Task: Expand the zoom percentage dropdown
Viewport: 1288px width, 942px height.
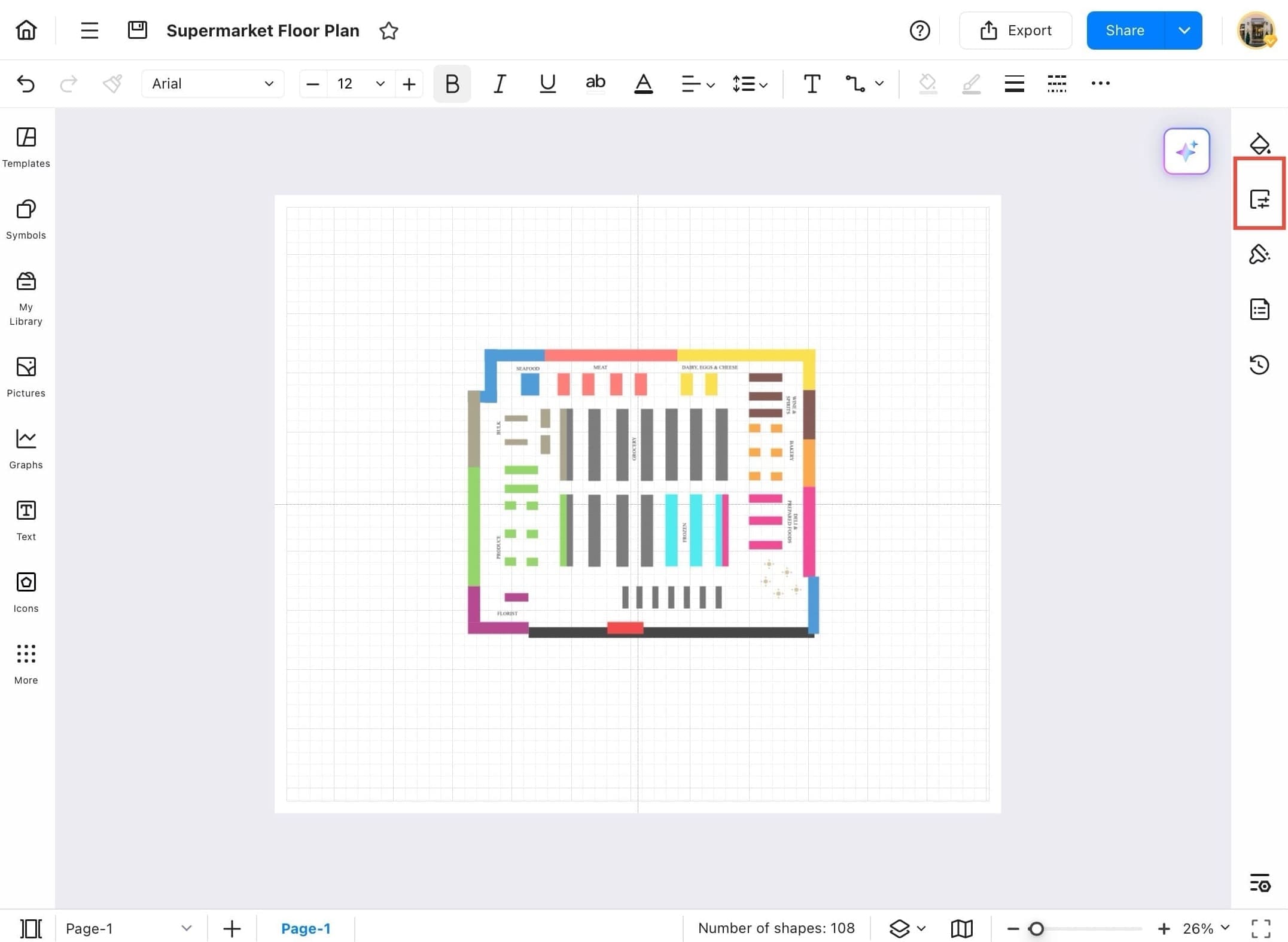Action: 1225,928
